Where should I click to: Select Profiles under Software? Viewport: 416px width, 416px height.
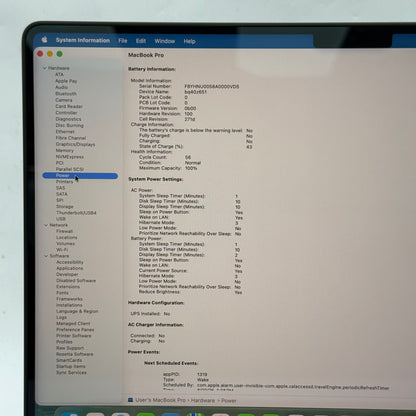coord(64,342)
